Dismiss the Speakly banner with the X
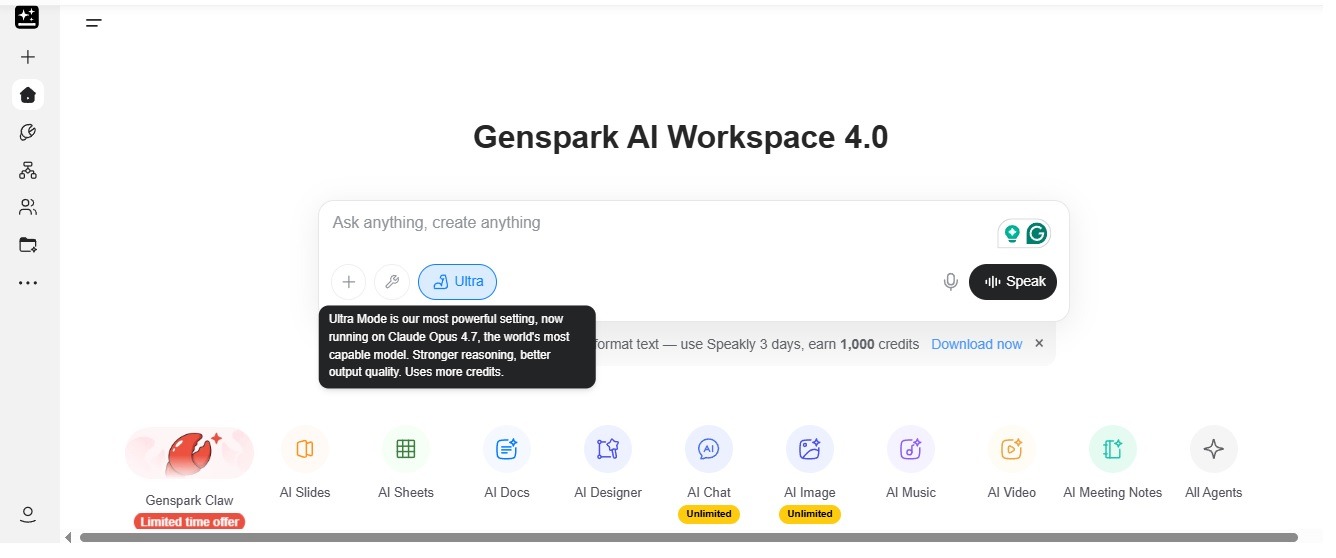This screenshot has height=558, width=1336. (x=1039, y=343)
